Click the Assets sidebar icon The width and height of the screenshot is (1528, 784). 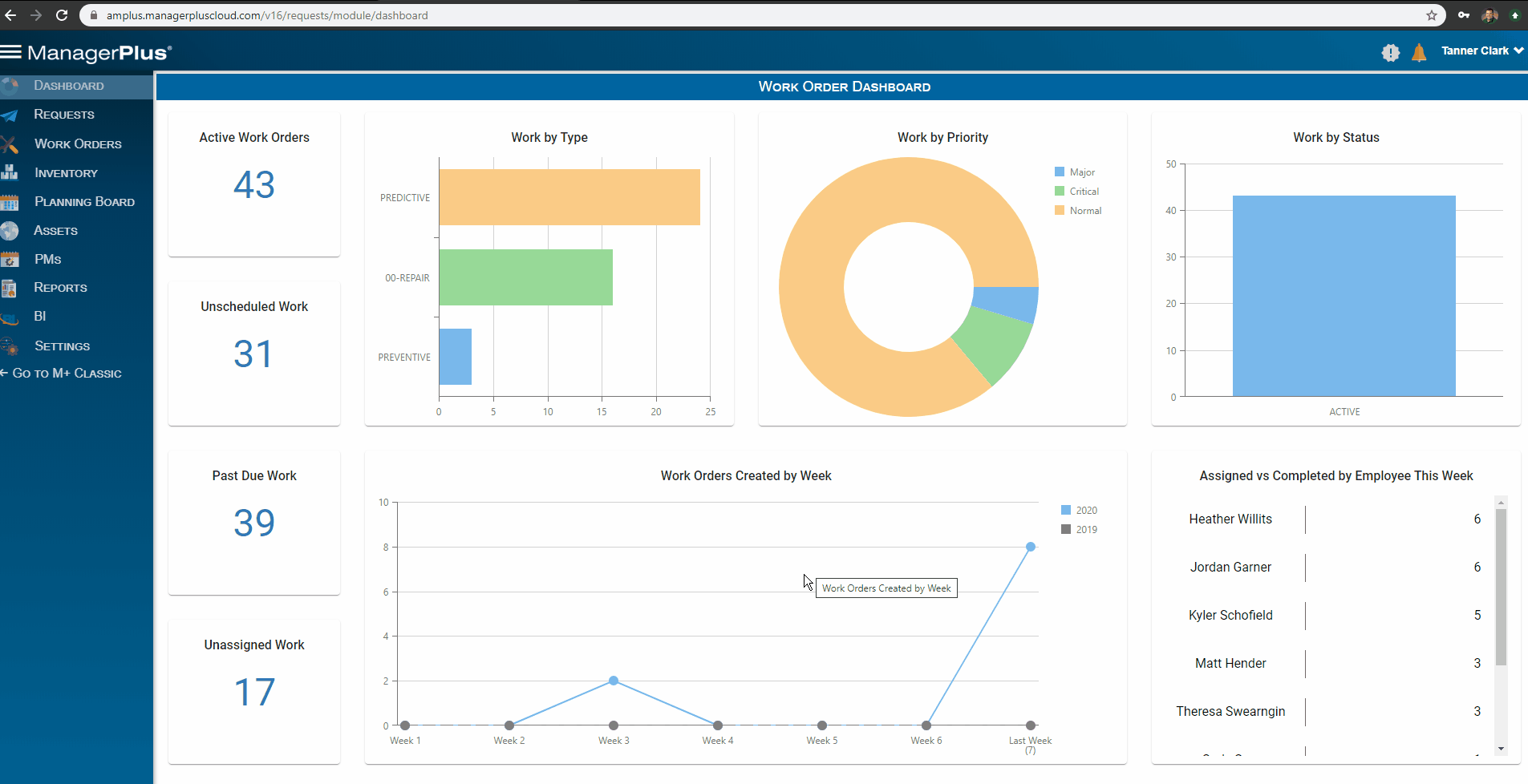click(10, 230)
